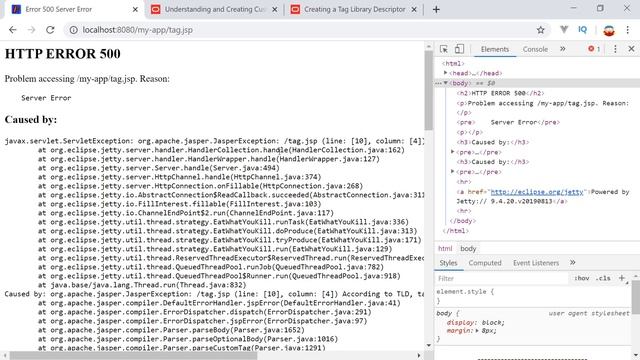Click the page's horizontal scrollbar thumb
This screenshot has height=360, width=640.
tap(133, 356)
